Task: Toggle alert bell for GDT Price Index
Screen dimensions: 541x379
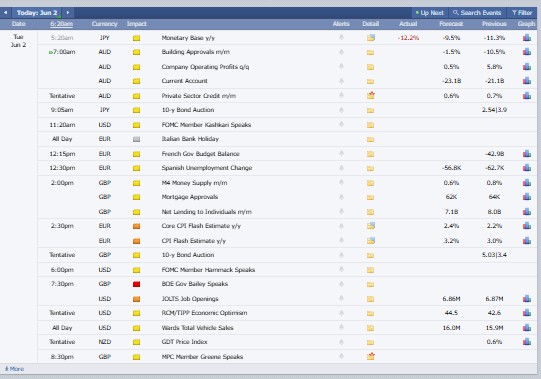Action: coord(341,342)
